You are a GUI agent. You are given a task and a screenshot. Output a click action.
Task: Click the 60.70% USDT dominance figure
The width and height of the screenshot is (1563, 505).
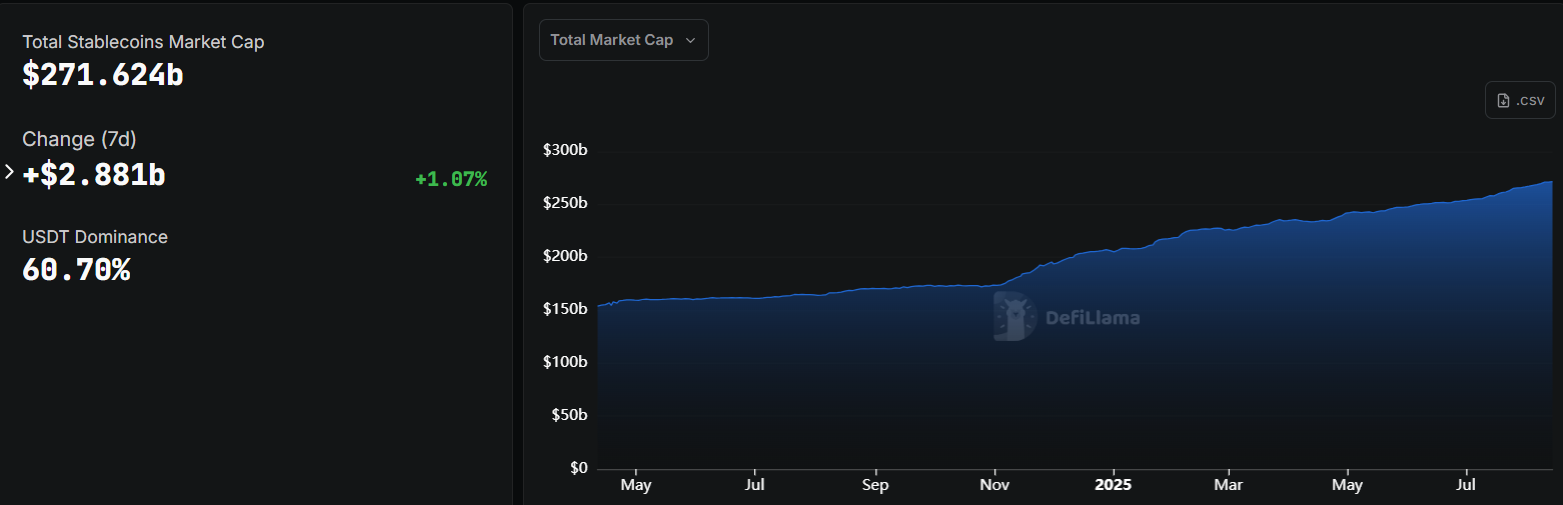coord(76,269)
